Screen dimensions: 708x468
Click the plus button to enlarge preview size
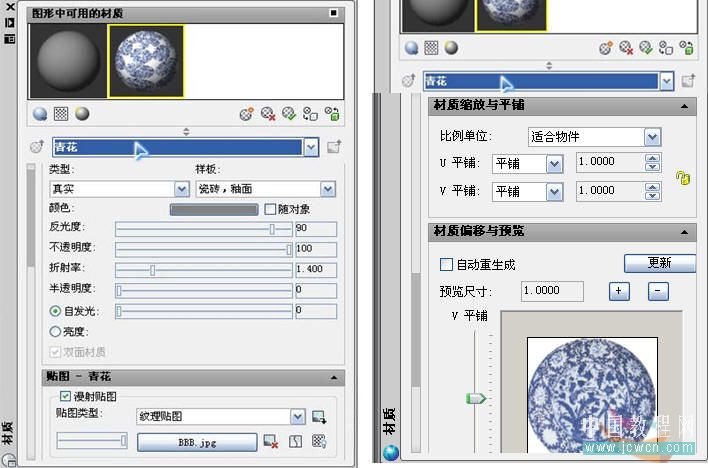[619, 291]
